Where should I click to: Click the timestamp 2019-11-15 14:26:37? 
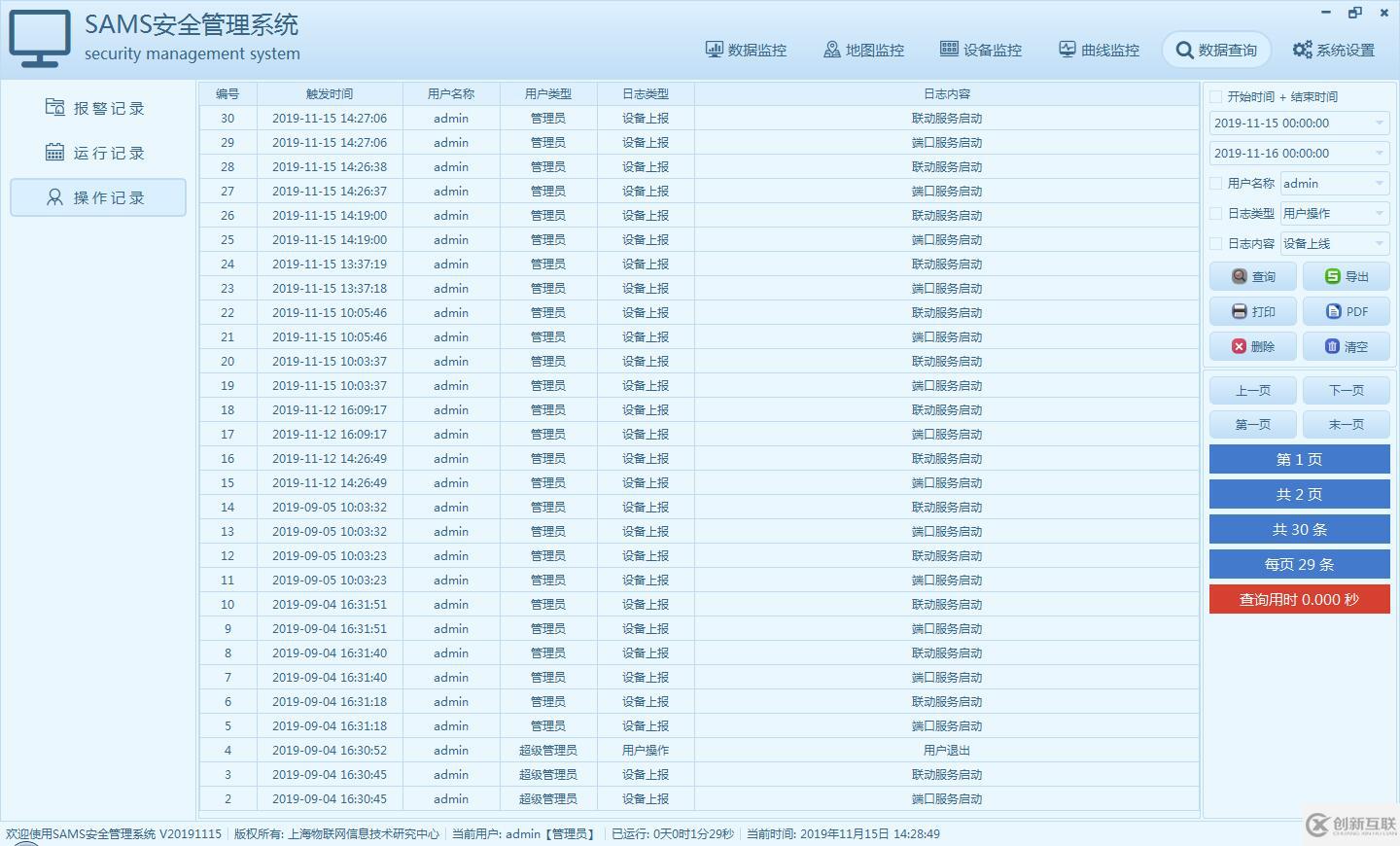(330, 191)
